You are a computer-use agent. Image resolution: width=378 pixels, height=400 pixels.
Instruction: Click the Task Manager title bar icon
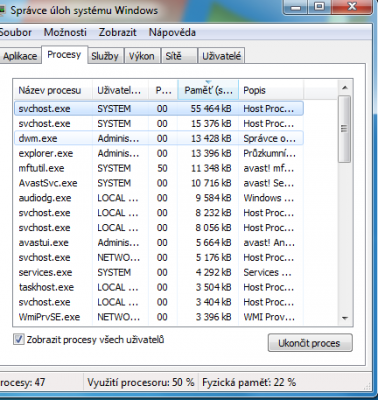(x=2, y=11)
